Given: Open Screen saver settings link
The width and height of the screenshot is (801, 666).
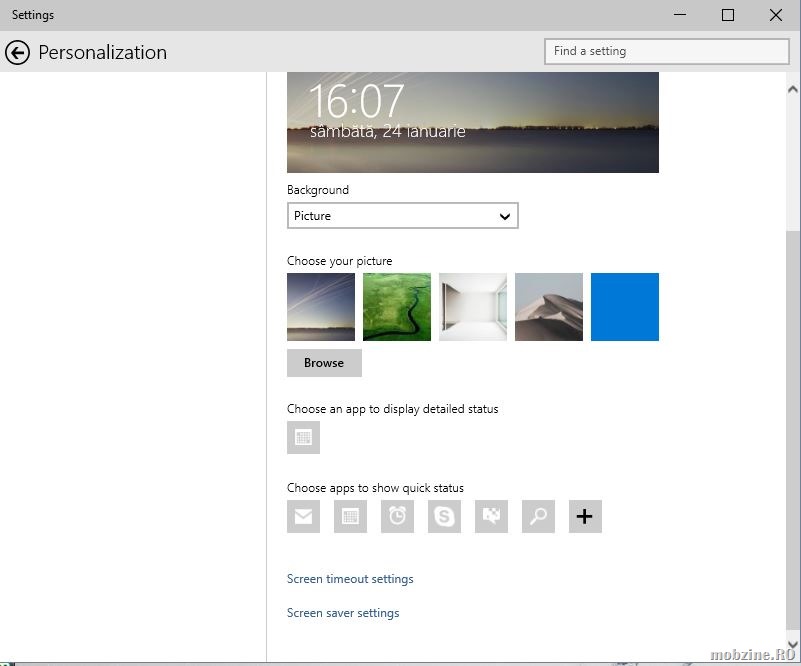Looking at the screenshot, I should click(x=343, y=613).
